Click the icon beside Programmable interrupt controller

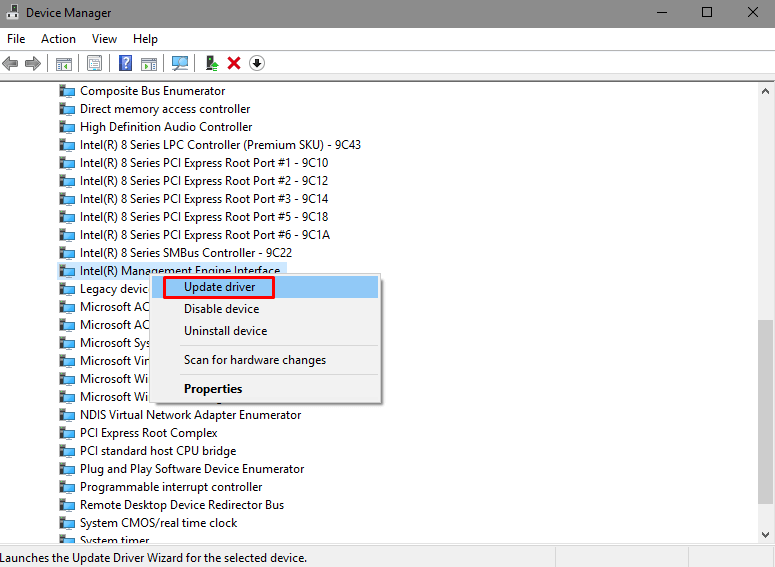[x=67, y=487]
